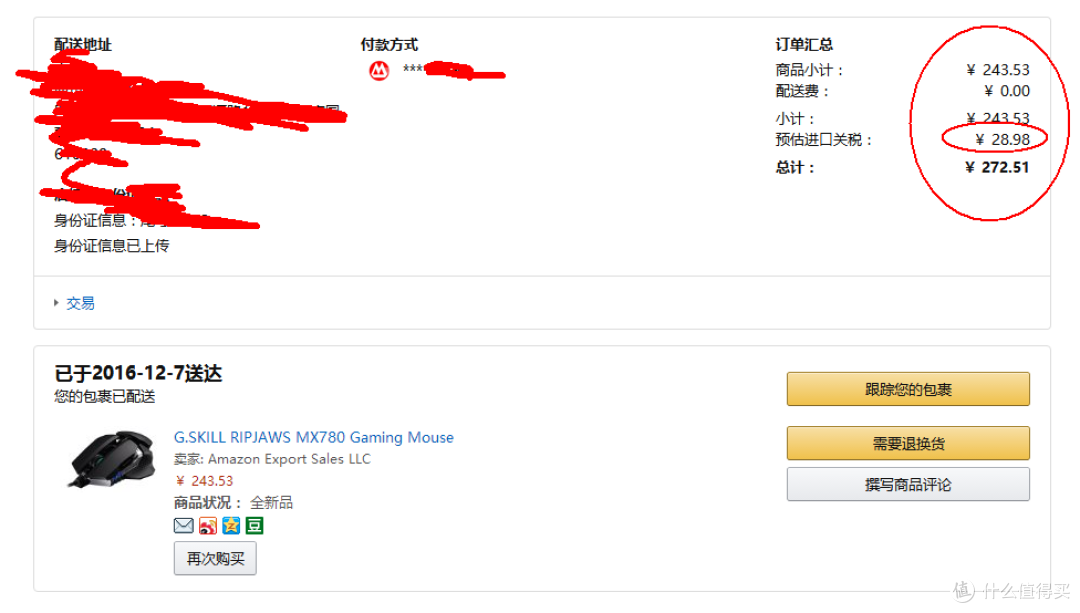This screenshot has width=1080, height=613.
Task: Click the shipping fee amount ¥0.00
Action: [x=1006, y=91]
